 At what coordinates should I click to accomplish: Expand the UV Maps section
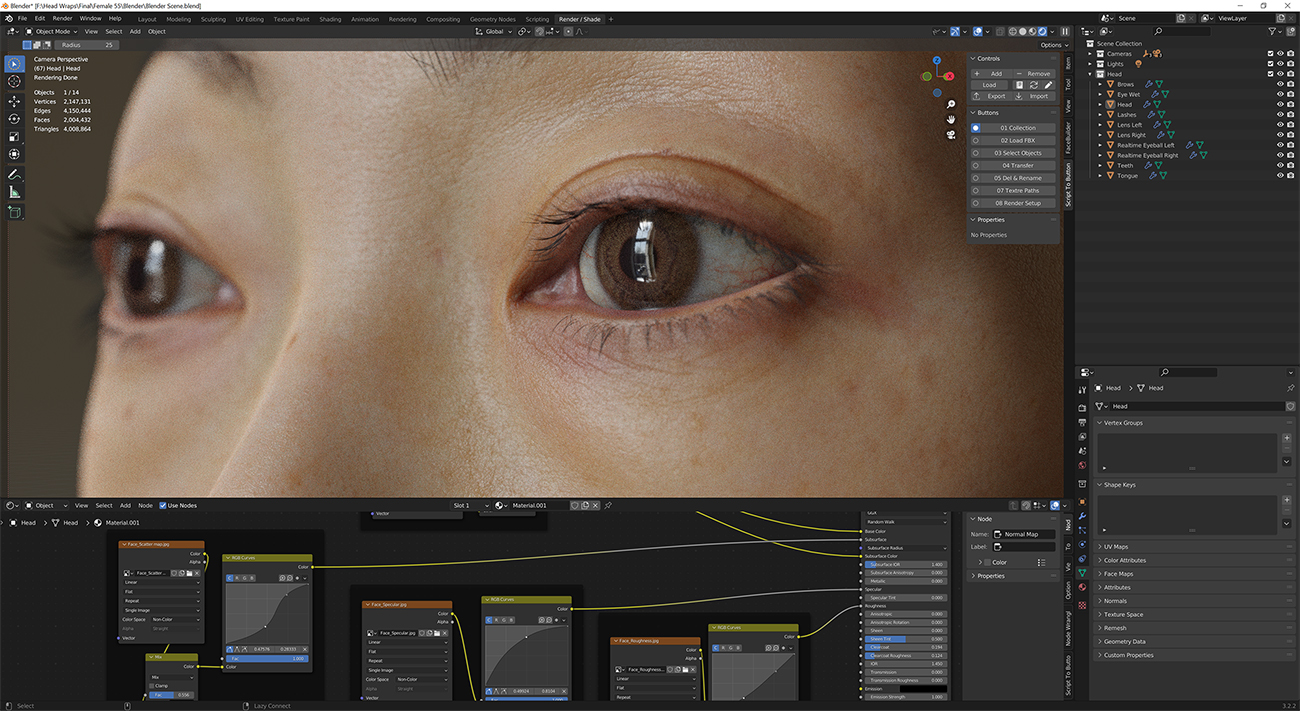click(1115, 546)
